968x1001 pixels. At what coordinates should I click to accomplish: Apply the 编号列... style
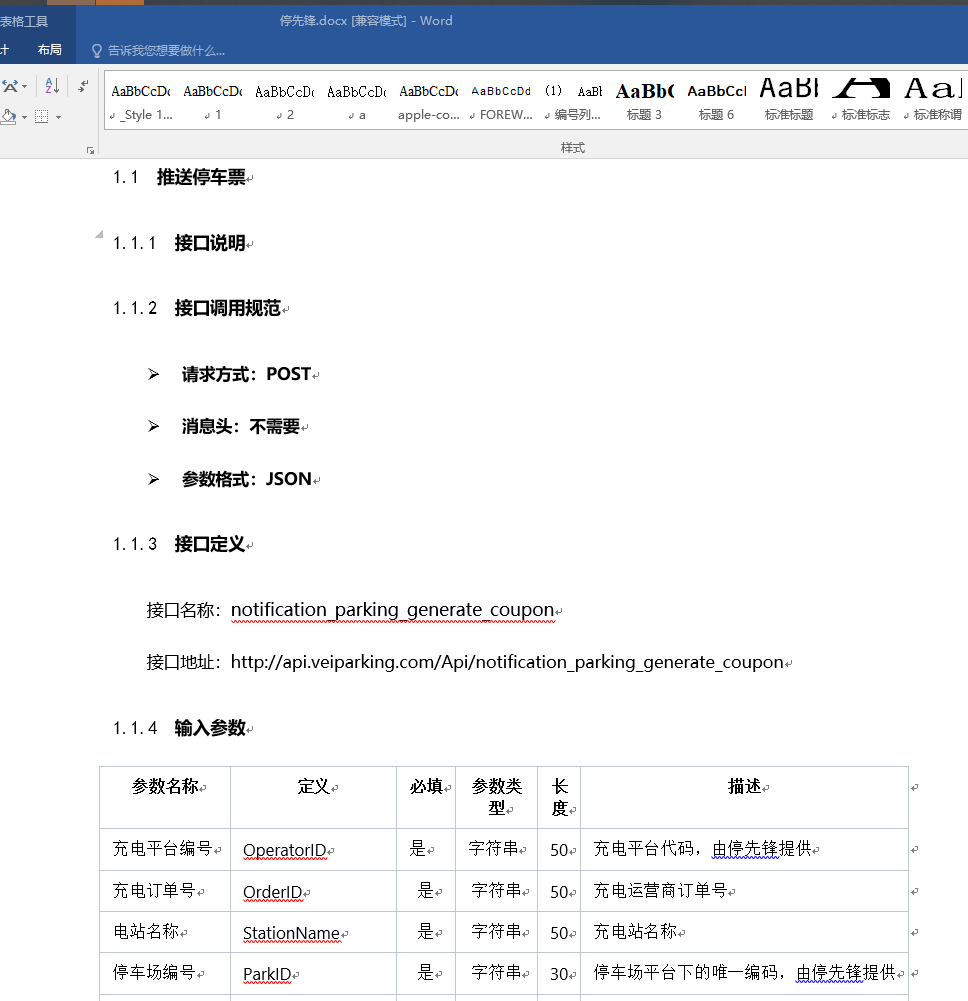click(573, 102)
